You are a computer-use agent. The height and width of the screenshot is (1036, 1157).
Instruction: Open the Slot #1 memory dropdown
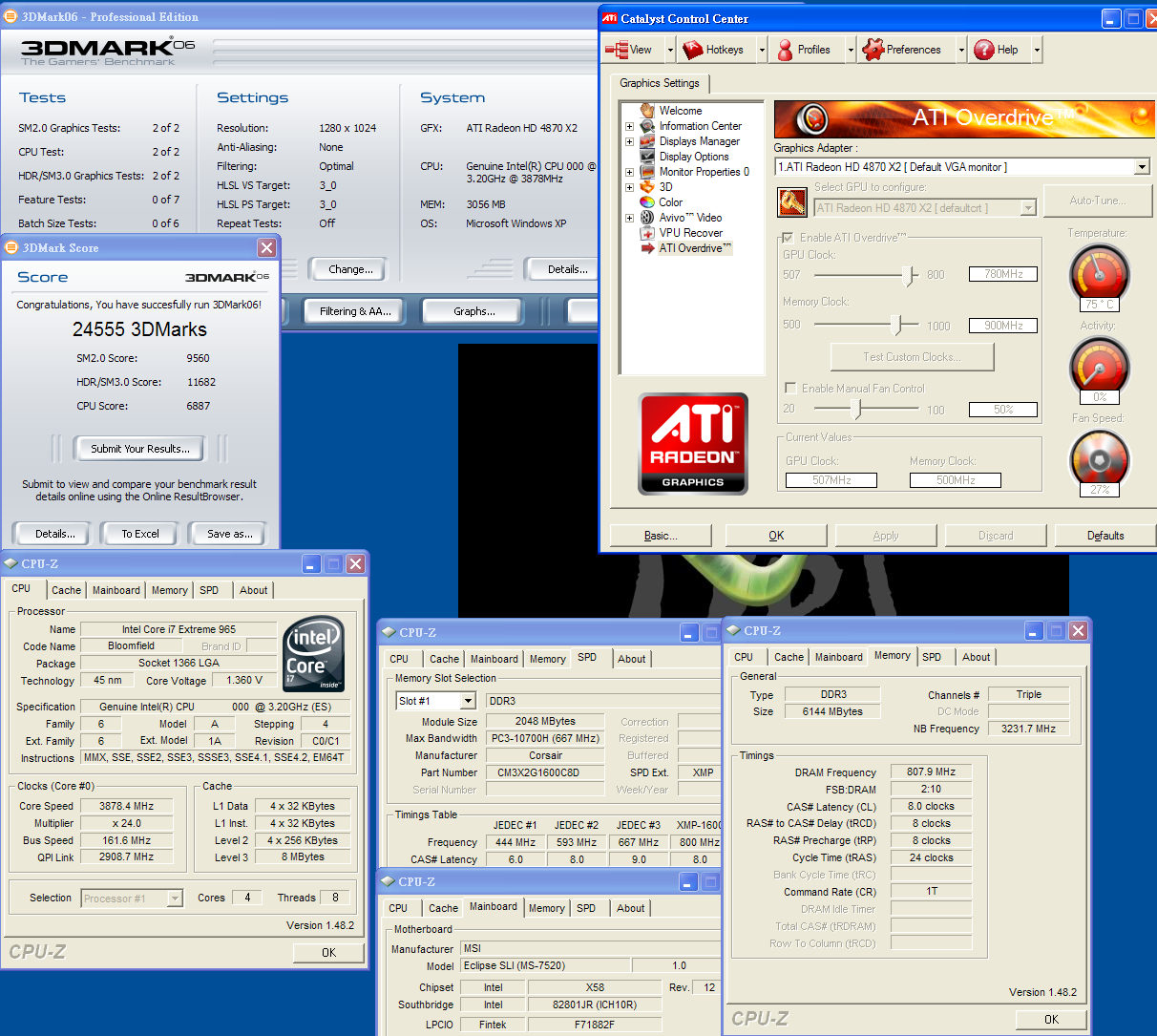tap(468, 701)
